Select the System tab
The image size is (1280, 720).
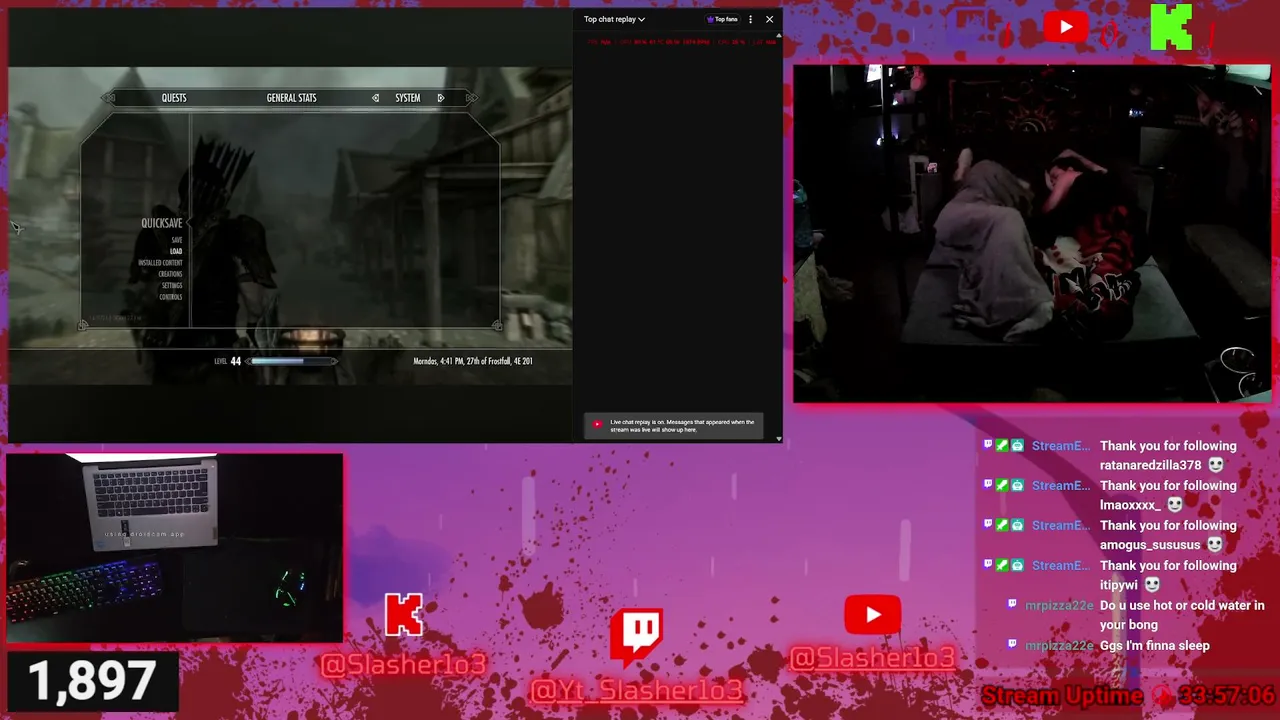(x=407, y=98)
